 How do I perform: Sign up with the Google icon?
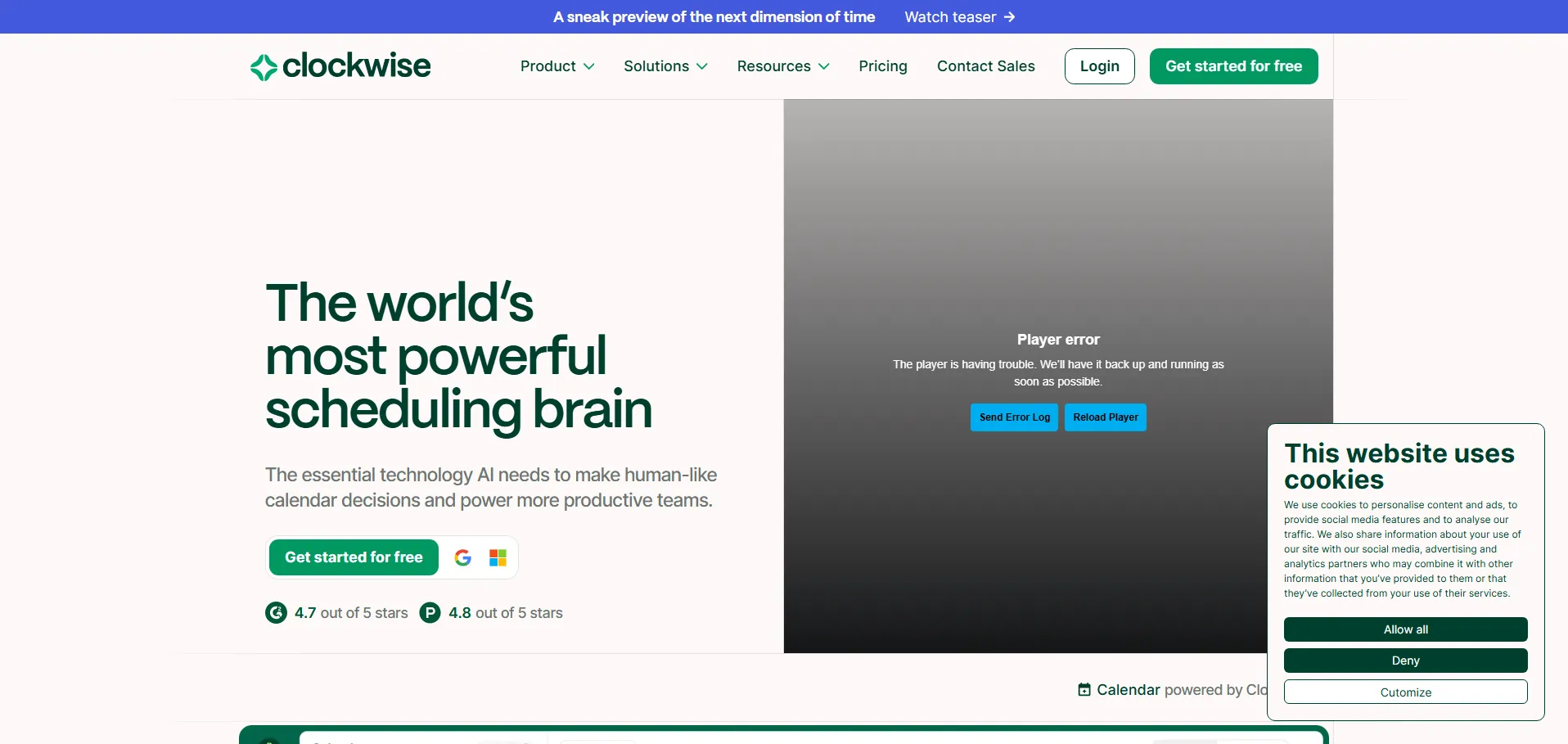tap(463, 557)
